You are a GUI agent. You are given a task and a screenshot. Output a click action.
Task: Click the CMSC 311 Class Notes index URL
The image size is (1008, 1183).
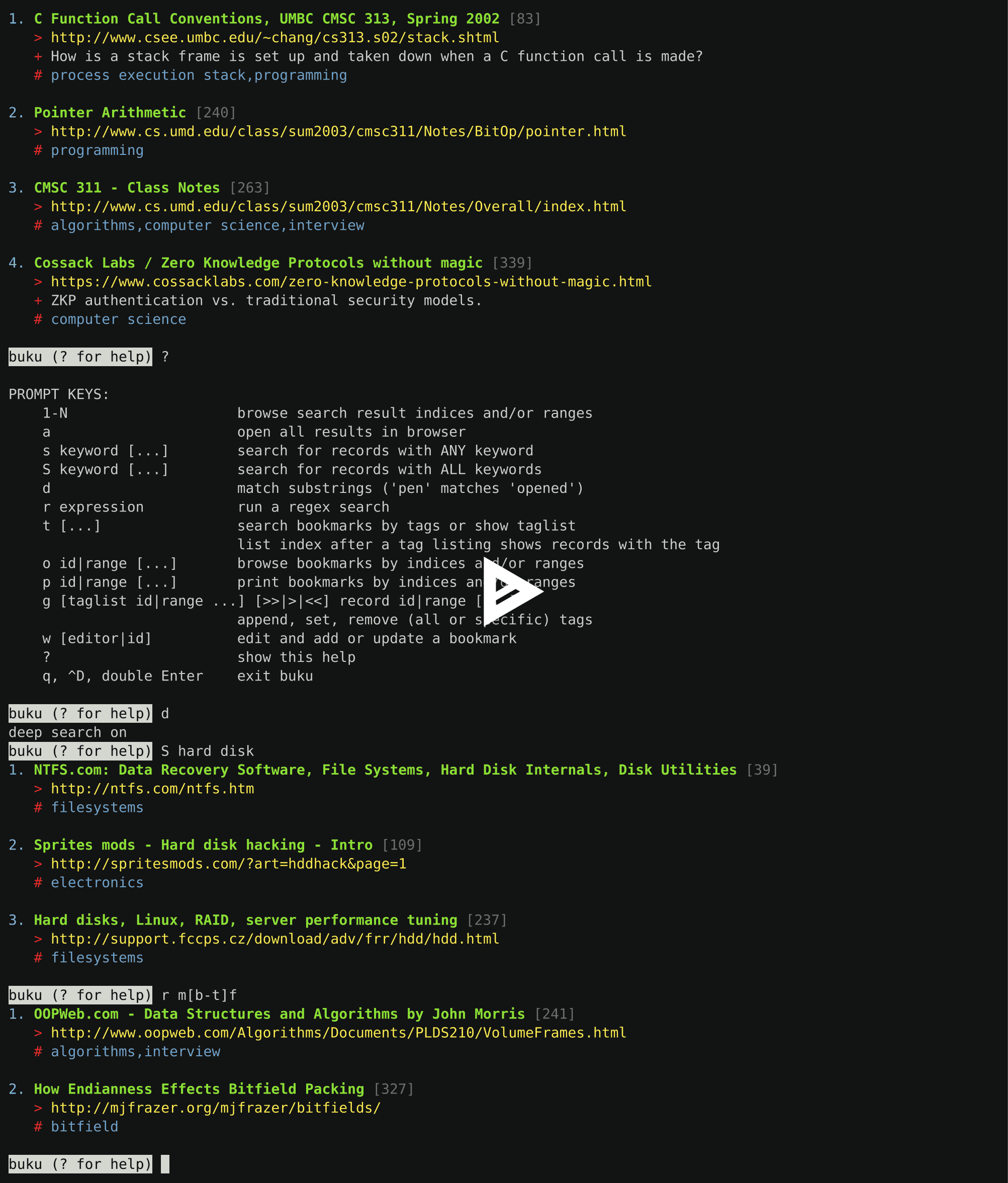pyautogui.click(x=338, y=207)
